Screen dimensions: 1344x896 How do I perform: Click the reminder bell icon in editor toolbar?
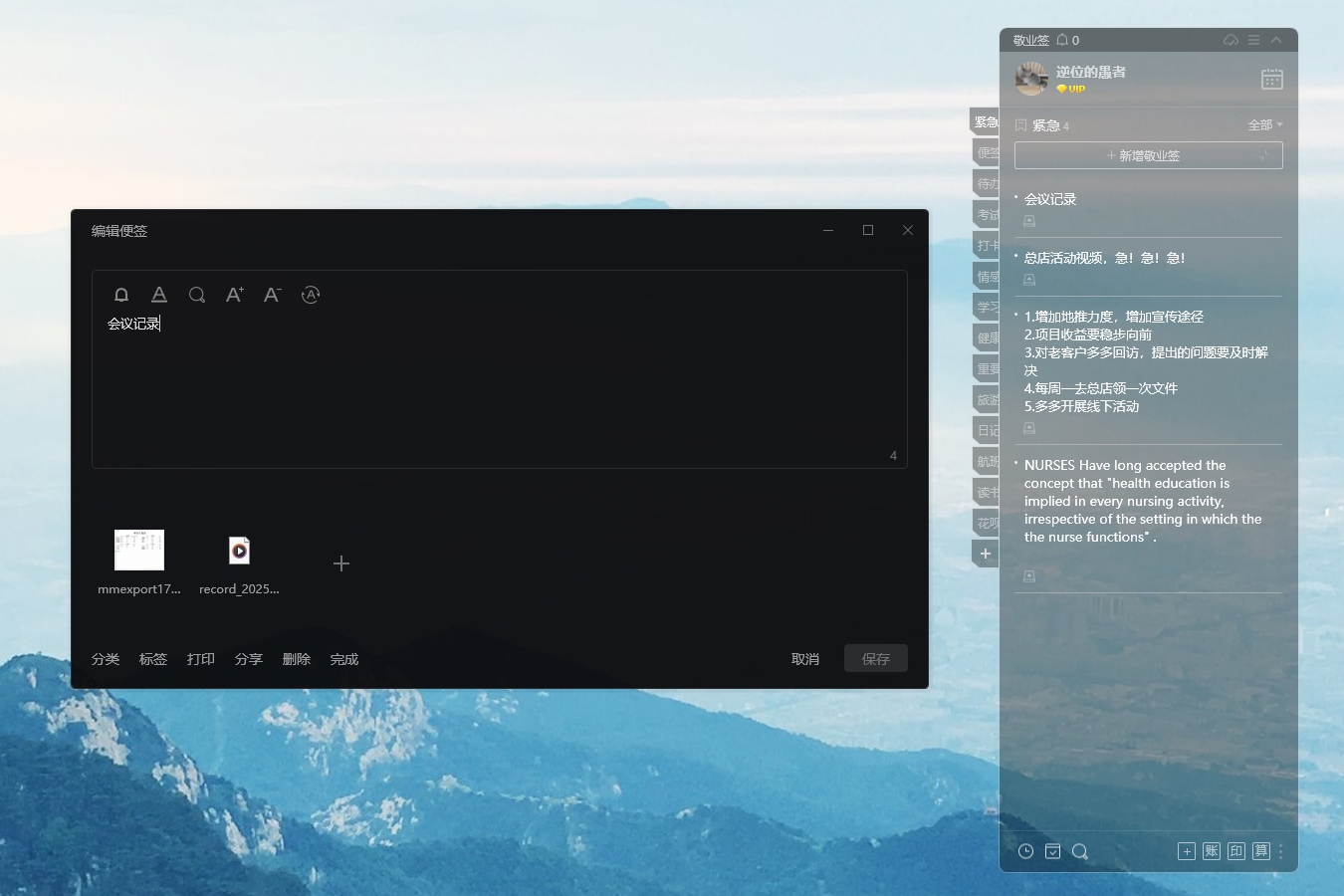[x=121, y=295]
